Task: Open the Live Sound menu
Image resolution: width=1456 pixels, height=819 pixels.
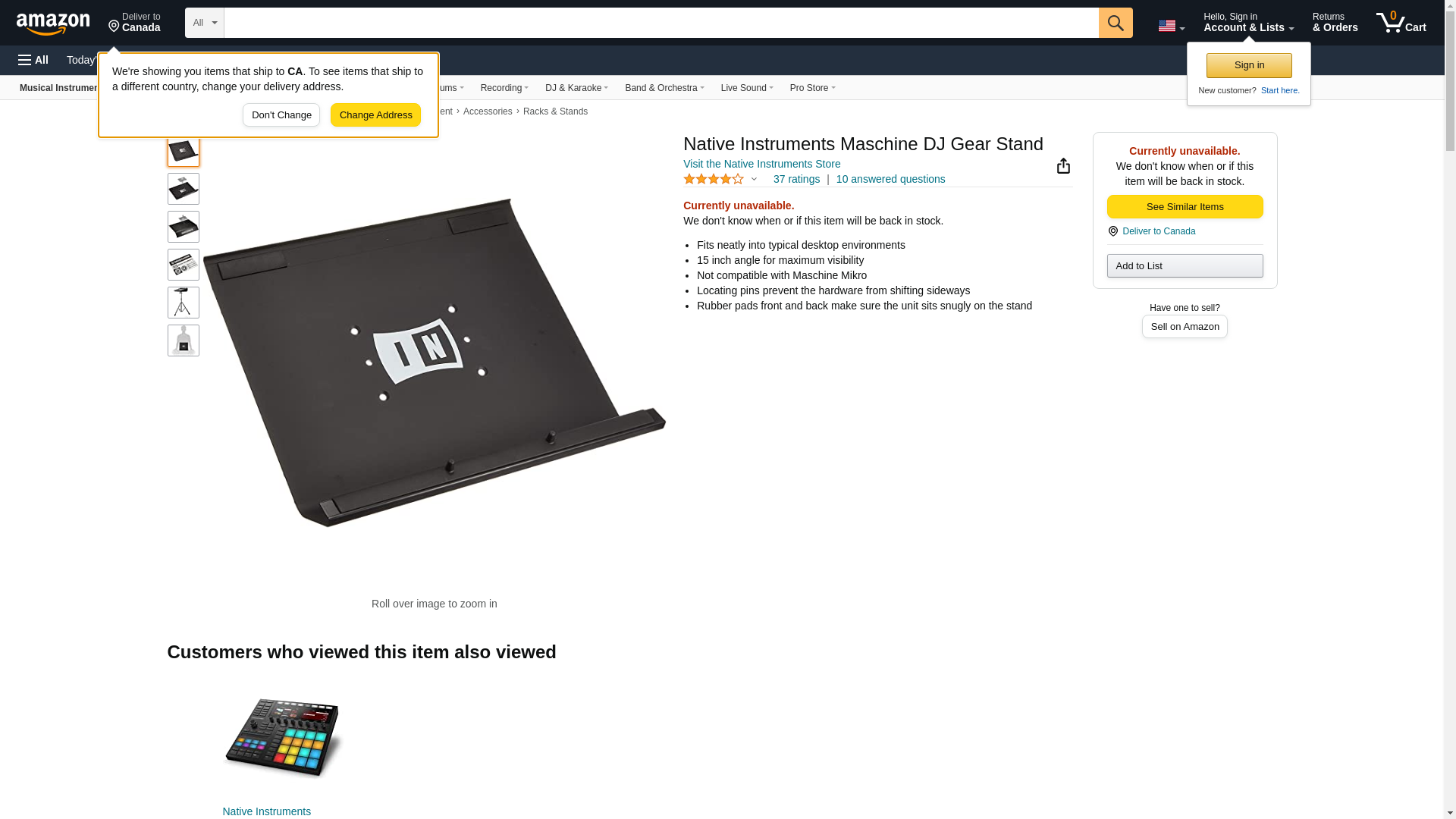Action: pyautogui.click(x=747, y=88)
